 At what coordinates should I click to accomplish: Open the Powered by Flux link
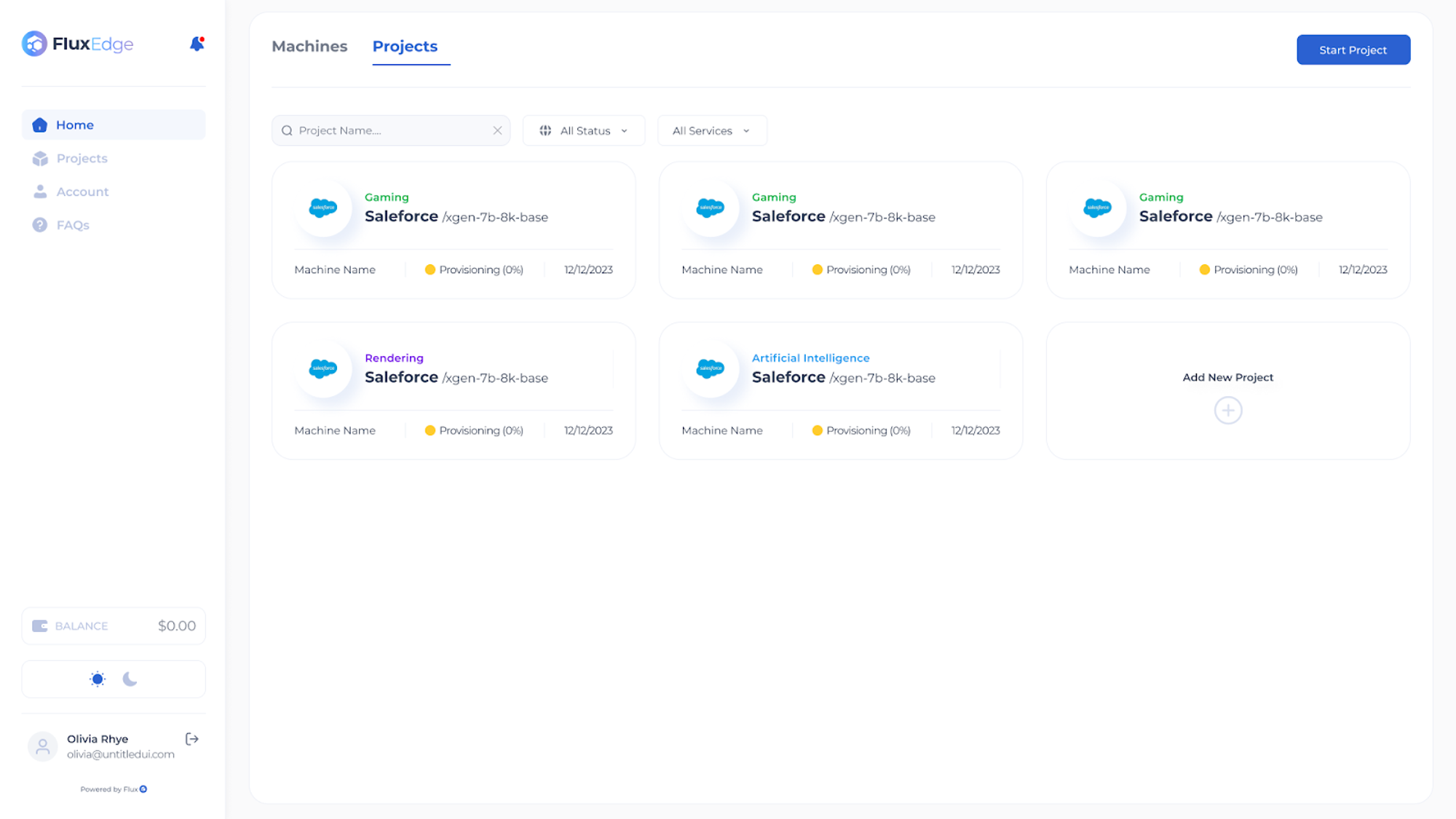click(x=114, y=789)
